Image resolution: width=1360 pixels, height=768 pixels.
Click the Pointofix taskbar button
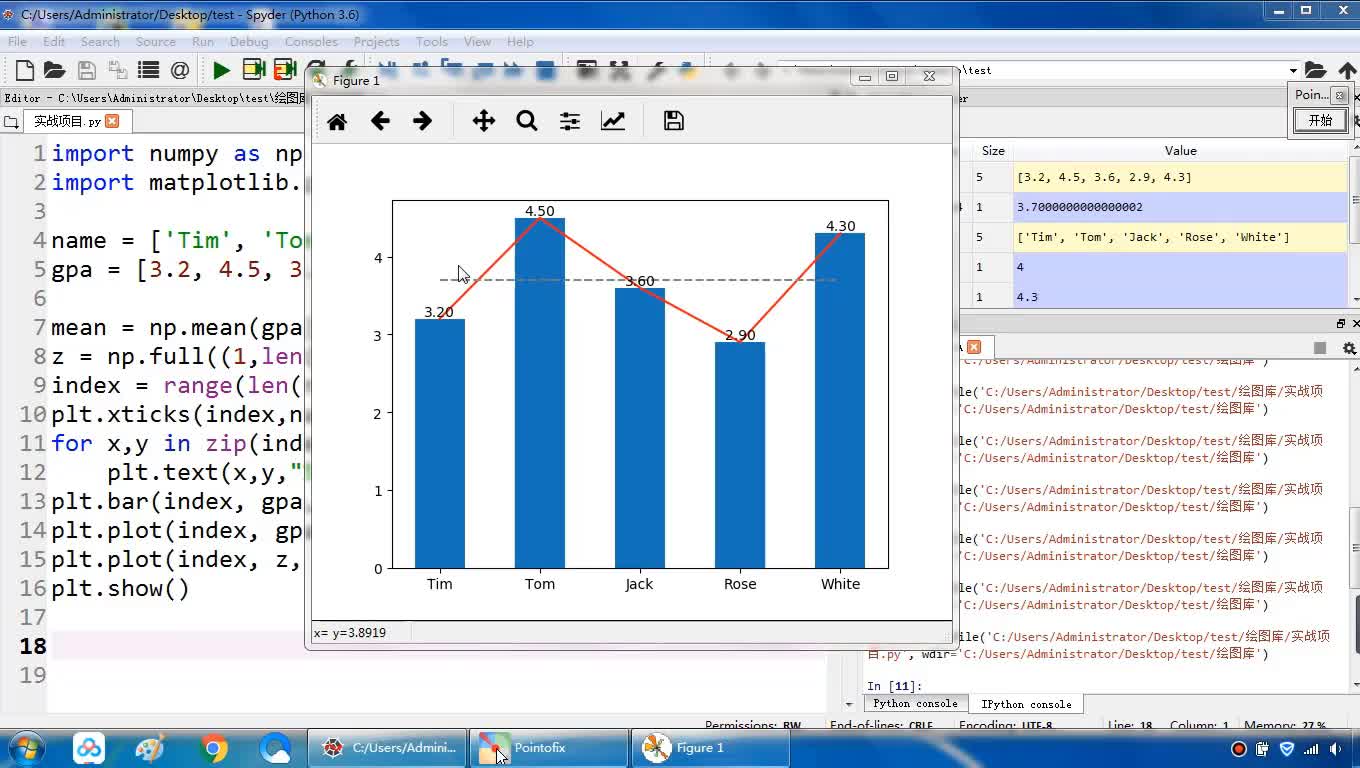pyautogui.click(x=549, y=748)
